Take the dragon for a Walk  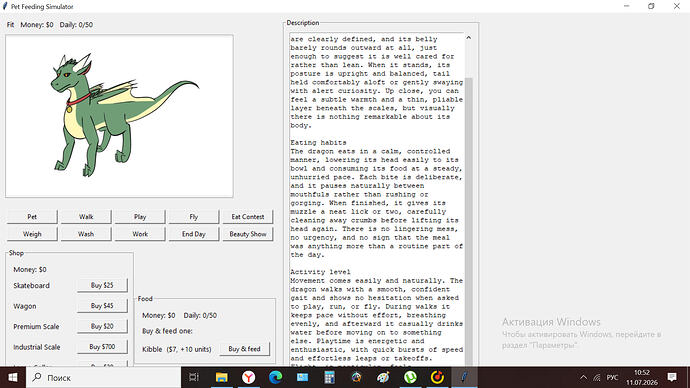(86, 217)
